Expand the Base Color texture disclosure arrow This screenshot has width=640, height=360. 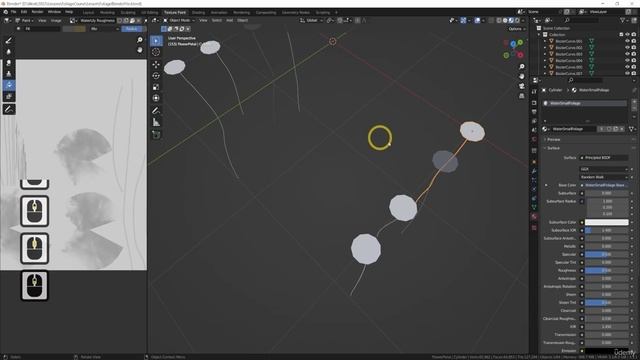click(546, 185)
